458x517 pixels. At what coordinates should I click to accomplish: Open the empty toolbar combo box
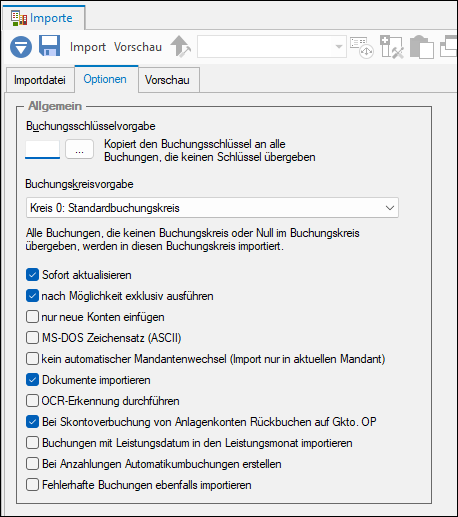click(x=272, y=47)
